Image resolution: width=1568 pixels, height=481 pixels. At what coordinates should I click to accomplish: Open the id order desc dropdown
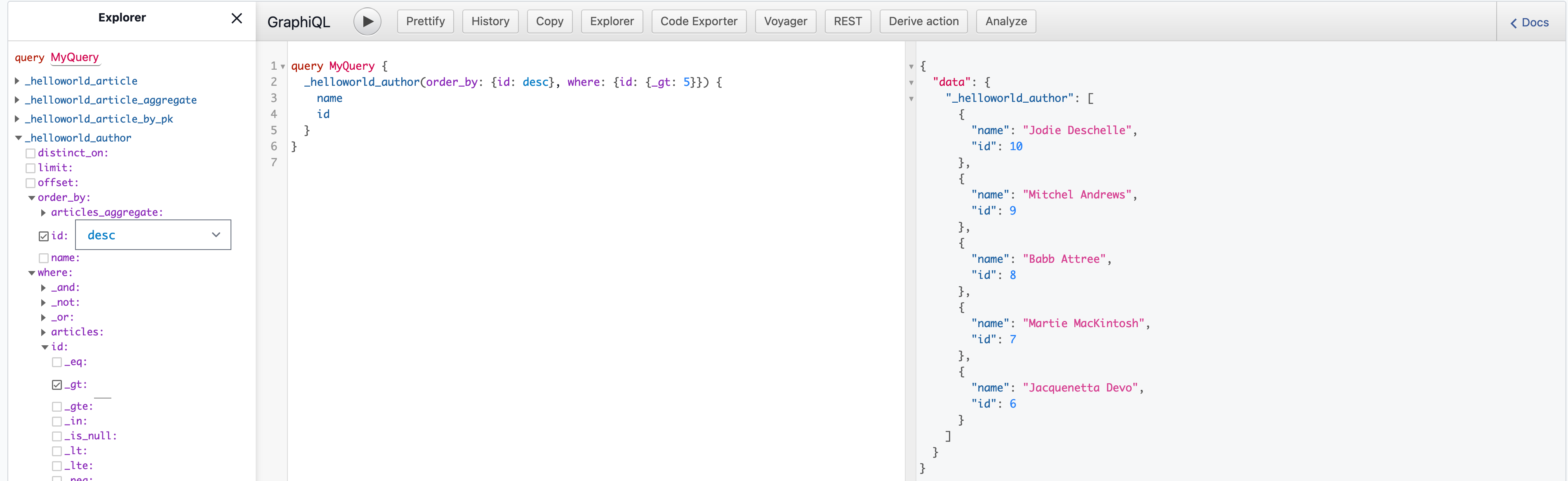[x=153, y=235]
